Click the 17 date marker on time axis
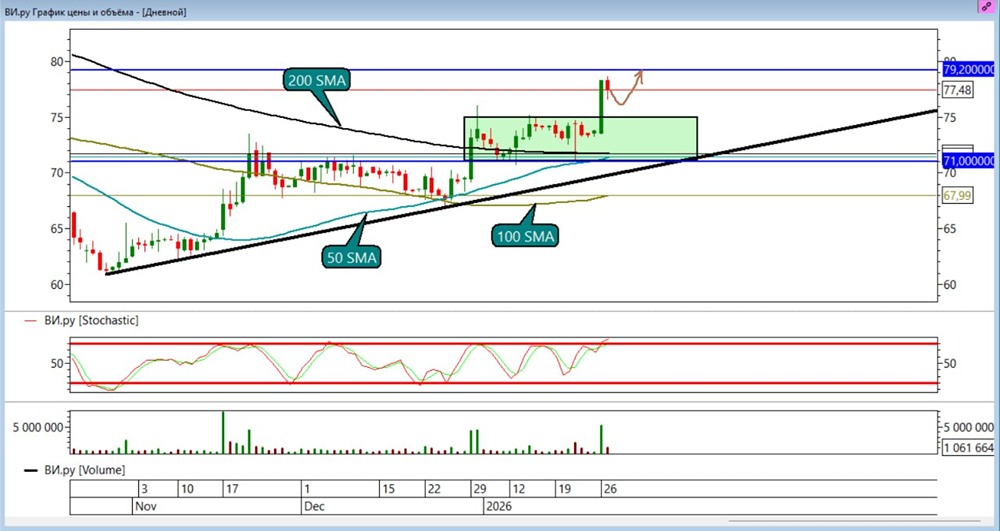Image resolution: width=1000 pixels, height=531 pixels. [x=232, y=490]
